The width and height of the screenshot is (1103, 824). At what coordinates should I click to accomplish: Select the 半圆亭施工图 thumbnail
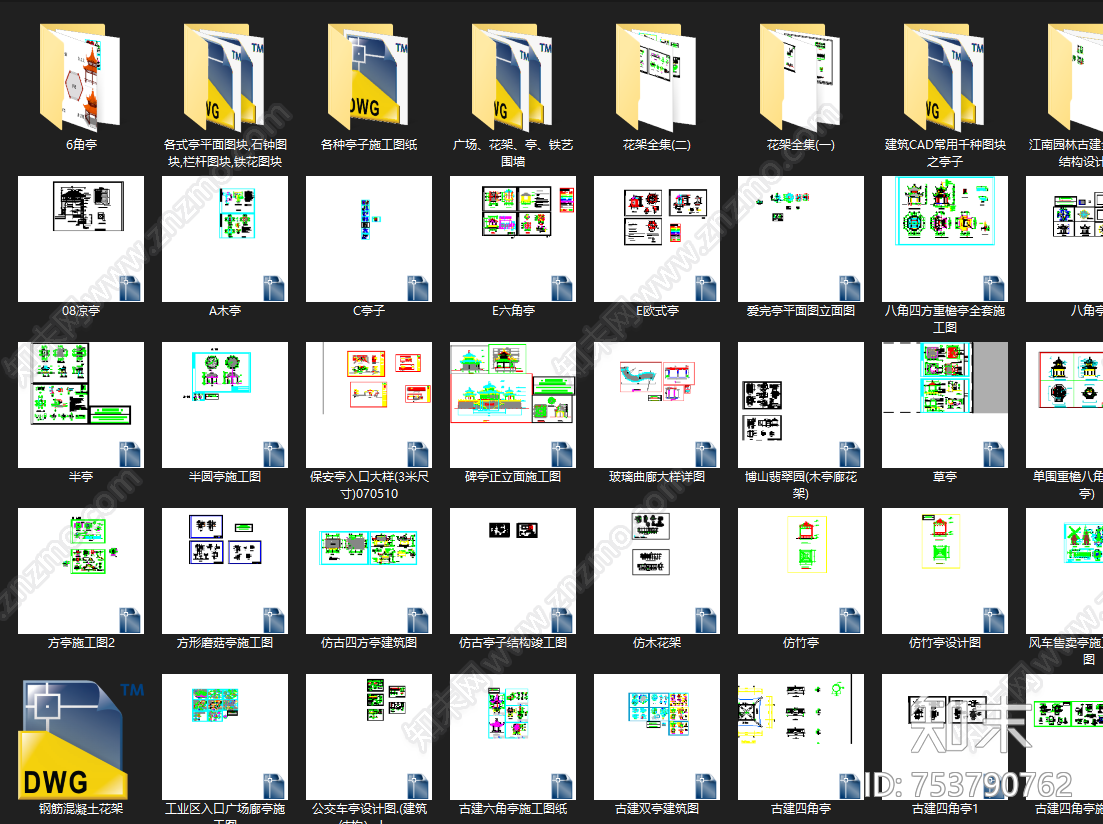[x=225, y=405]
